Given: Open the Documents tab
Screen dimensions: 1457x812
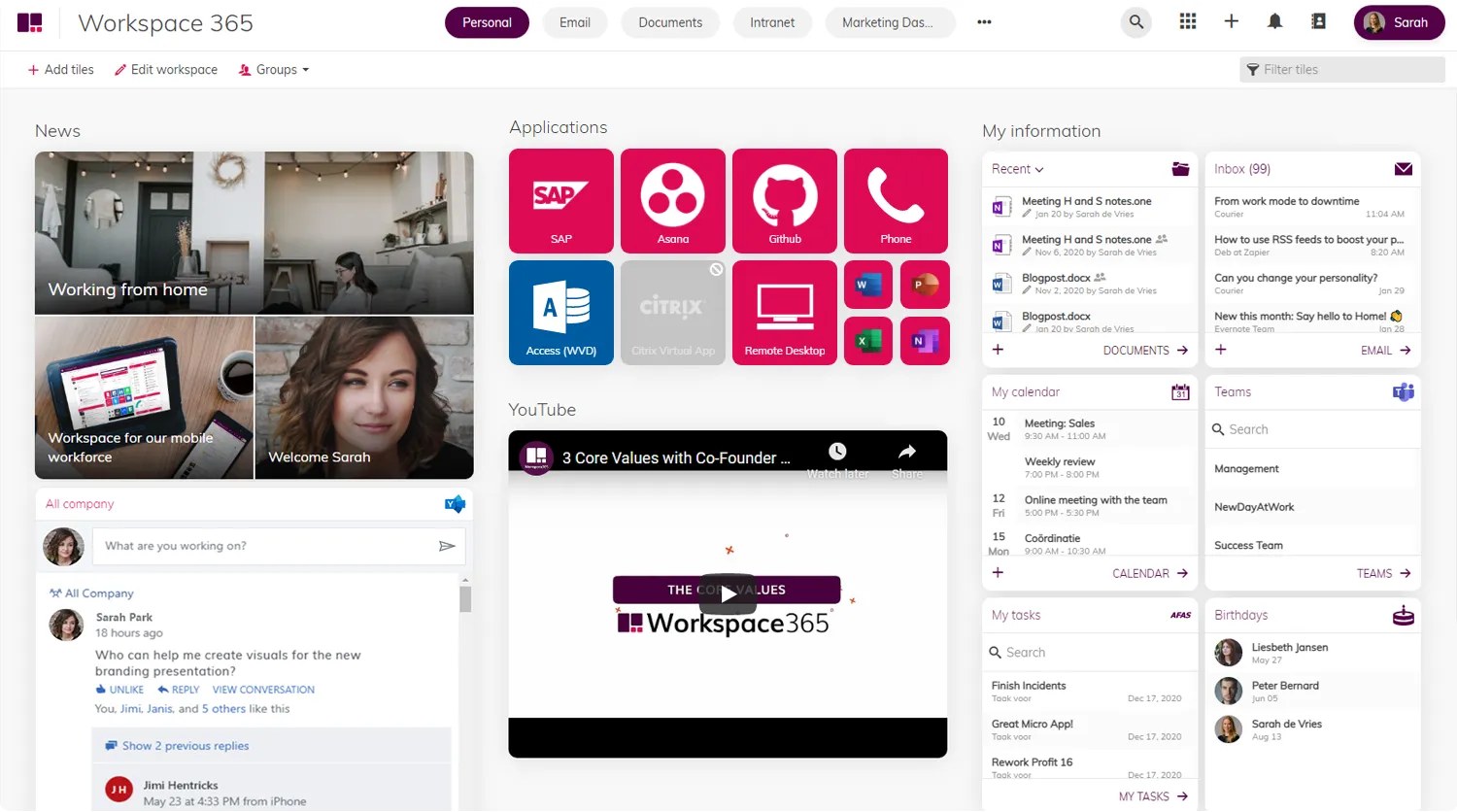Looking at the screenshot, I should pos(670,22).
